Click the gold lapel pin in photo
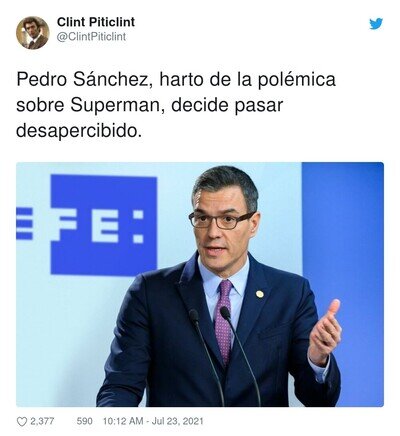Image resolution: width=400 pixels, height=436 pixels. click(259, 294)
